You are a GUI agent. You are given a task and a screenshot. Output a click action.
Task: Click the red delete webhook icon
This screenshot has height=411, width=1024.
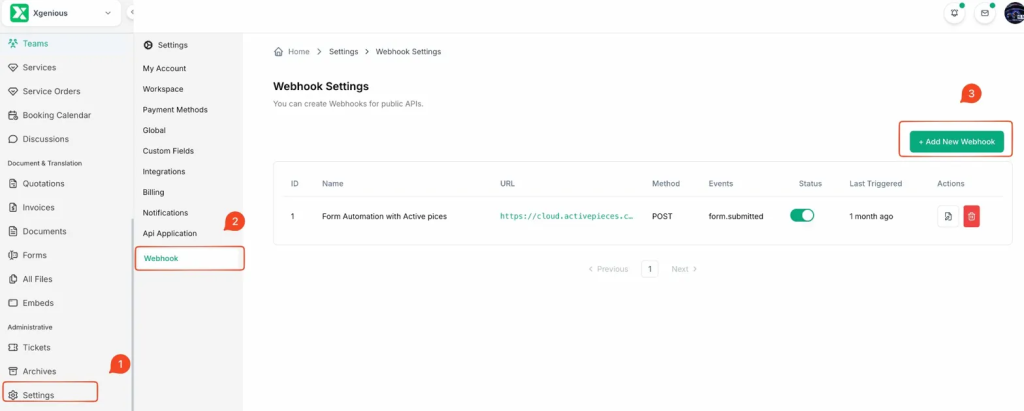pos(971,216)
